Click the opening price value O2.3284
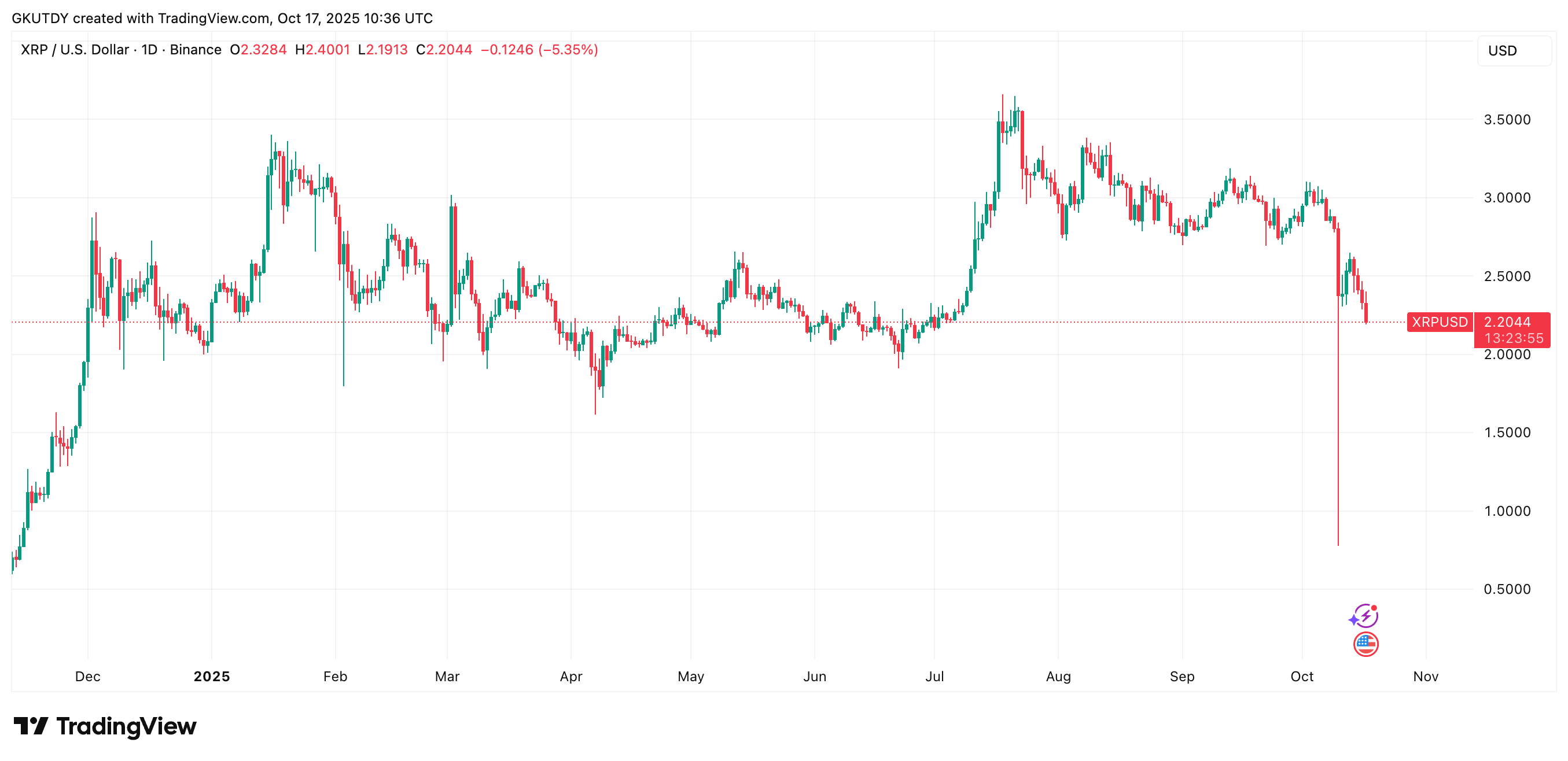This screenshot has width=1568, height=761. [258, 50]
